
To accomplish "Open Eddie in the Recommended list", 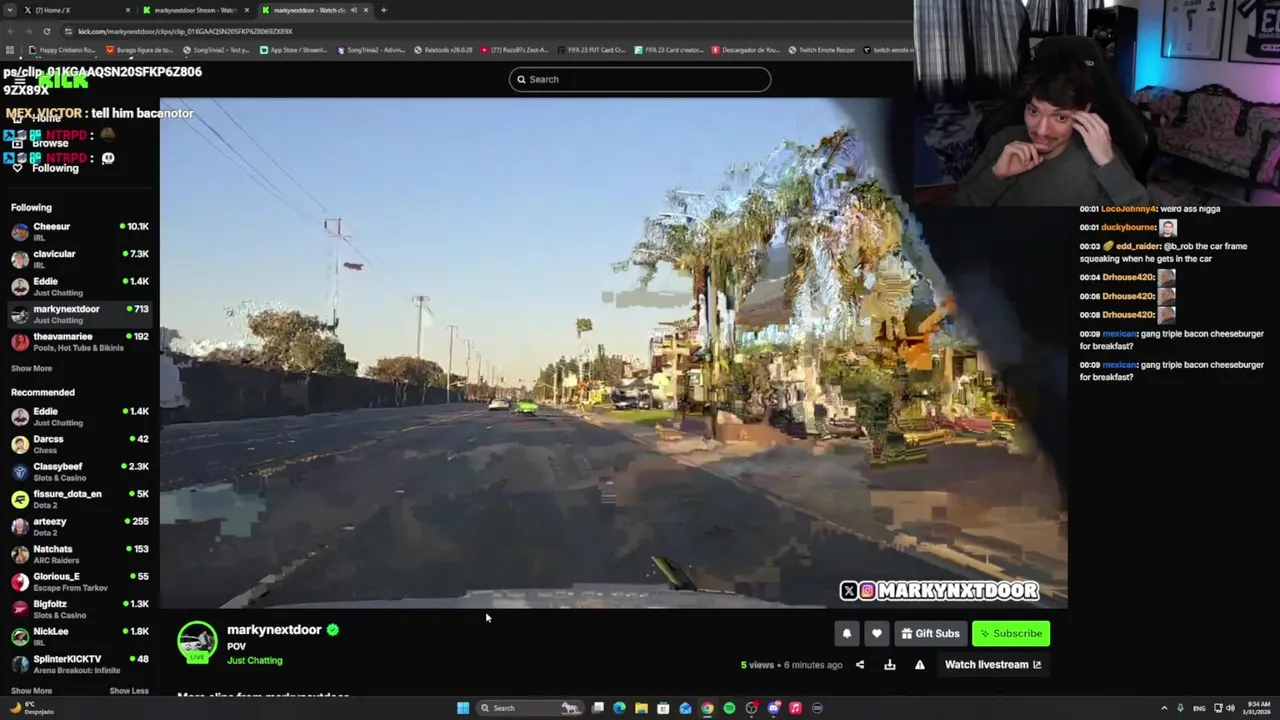I will pos(80,416).
